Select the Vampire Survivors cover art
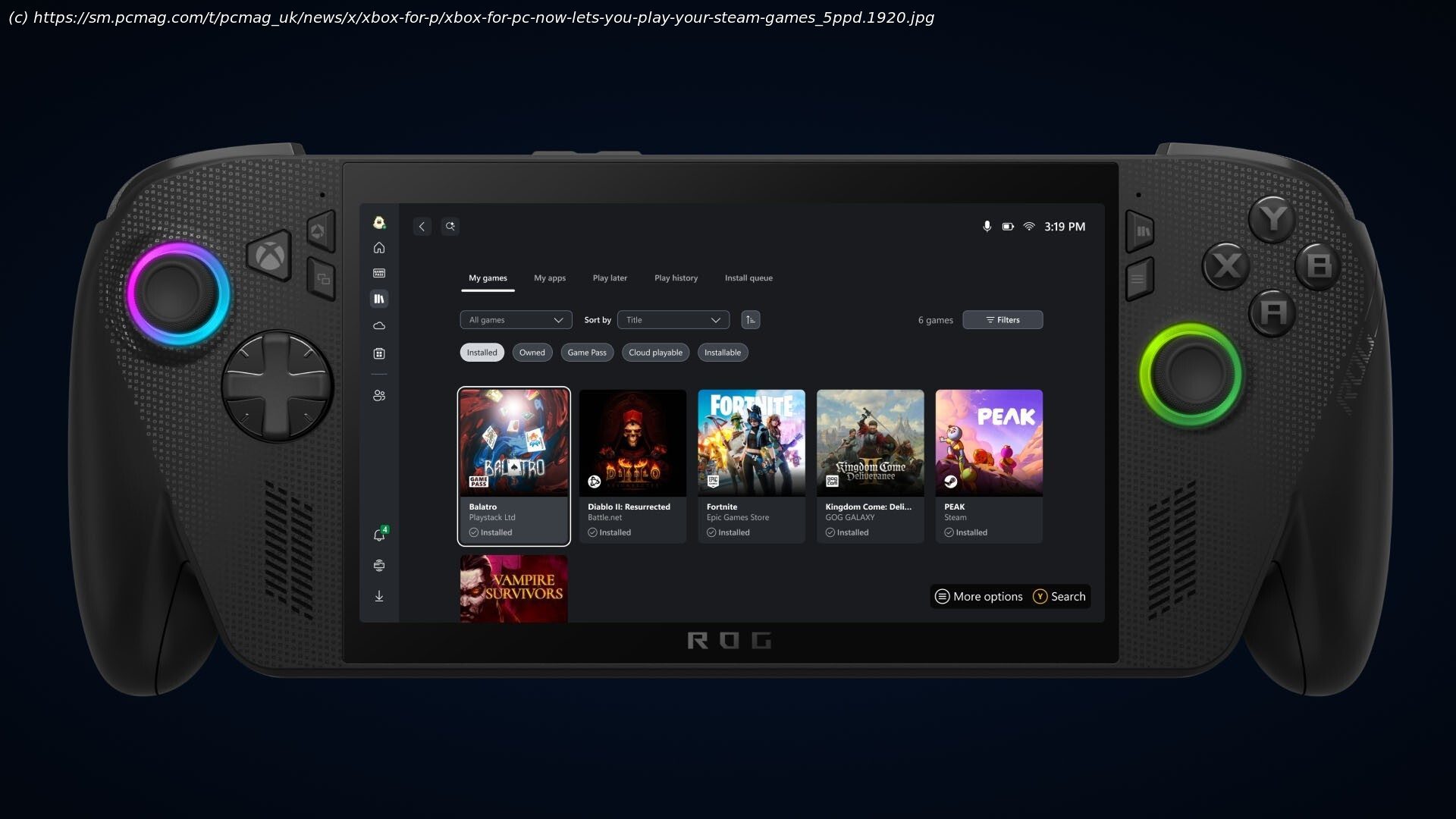Screen dimensions: 1456x819 point(513,589)
